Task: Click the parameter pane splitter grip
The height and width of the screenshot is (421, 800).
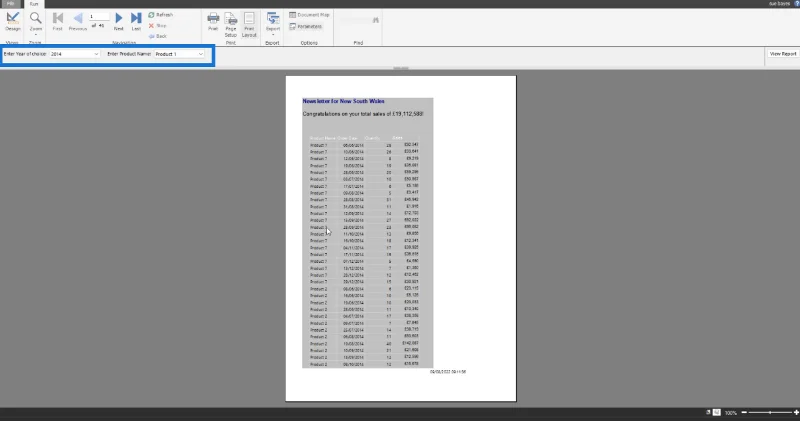Action: point(401,68)
